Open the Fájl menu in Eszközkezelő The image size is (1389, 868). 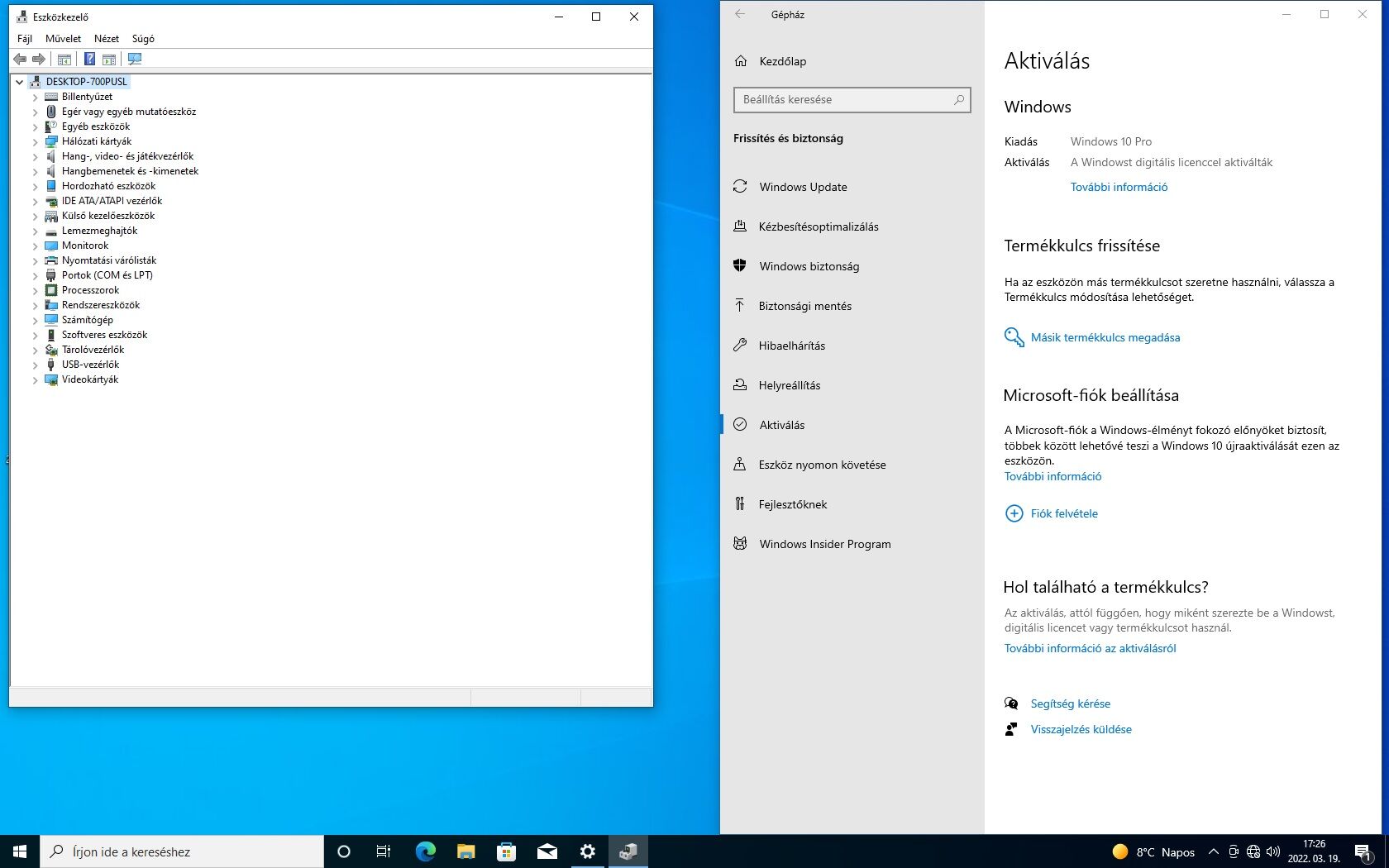pyautogui.click(x=25, y=39)
